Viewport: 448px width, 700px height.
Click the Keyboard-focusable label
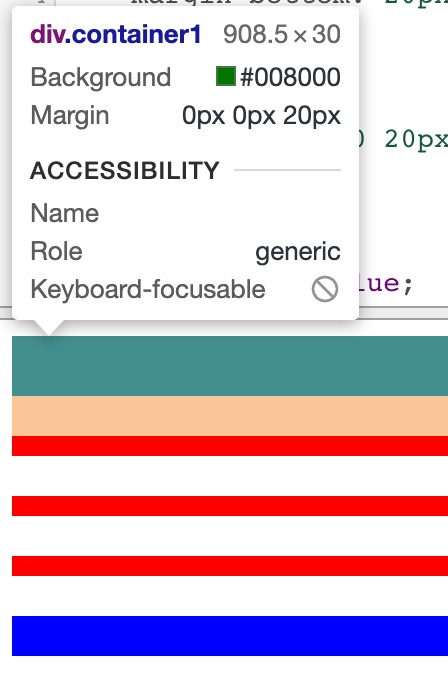click(148, 289)
